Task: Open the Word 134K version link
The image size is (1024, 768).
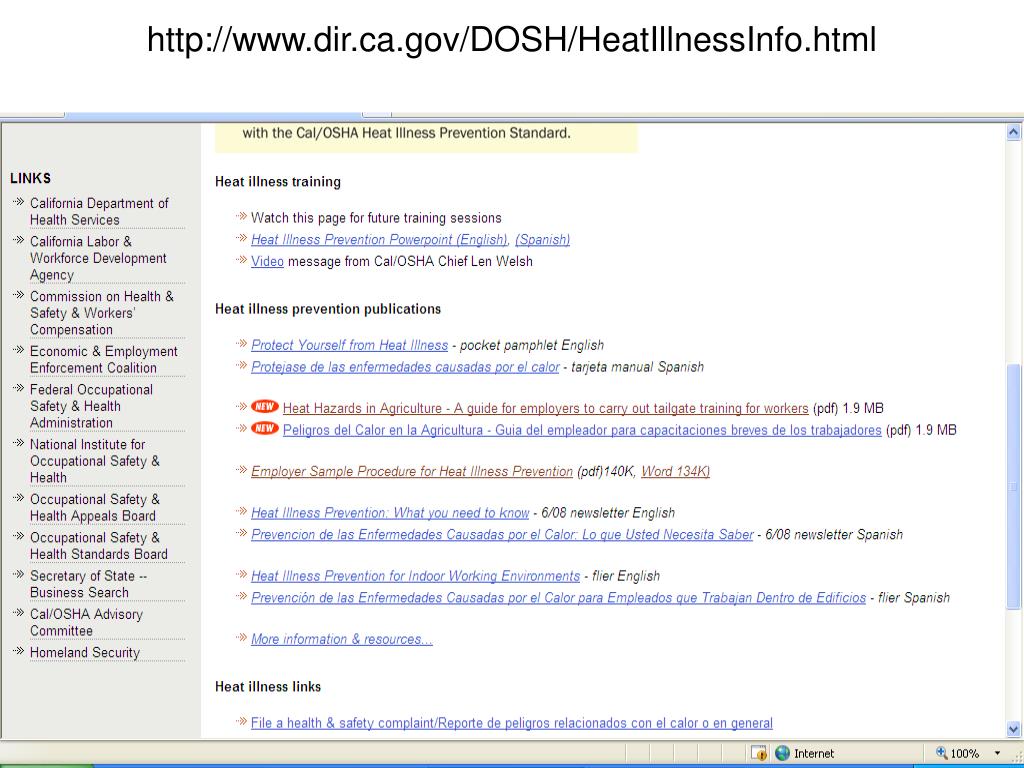Action: pyautogui.click(x=675, y=472)
